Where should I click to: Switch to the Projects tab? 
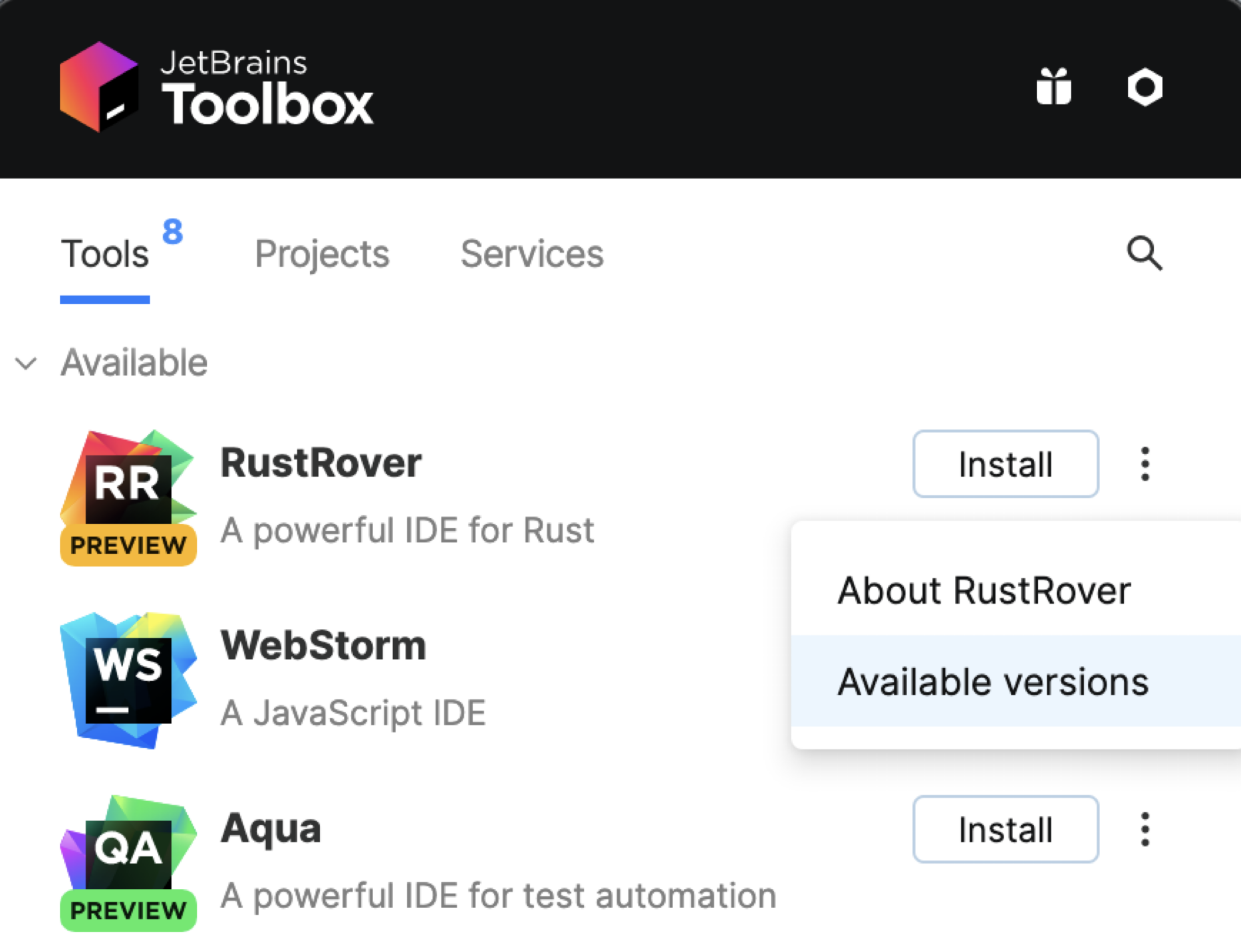322,254
